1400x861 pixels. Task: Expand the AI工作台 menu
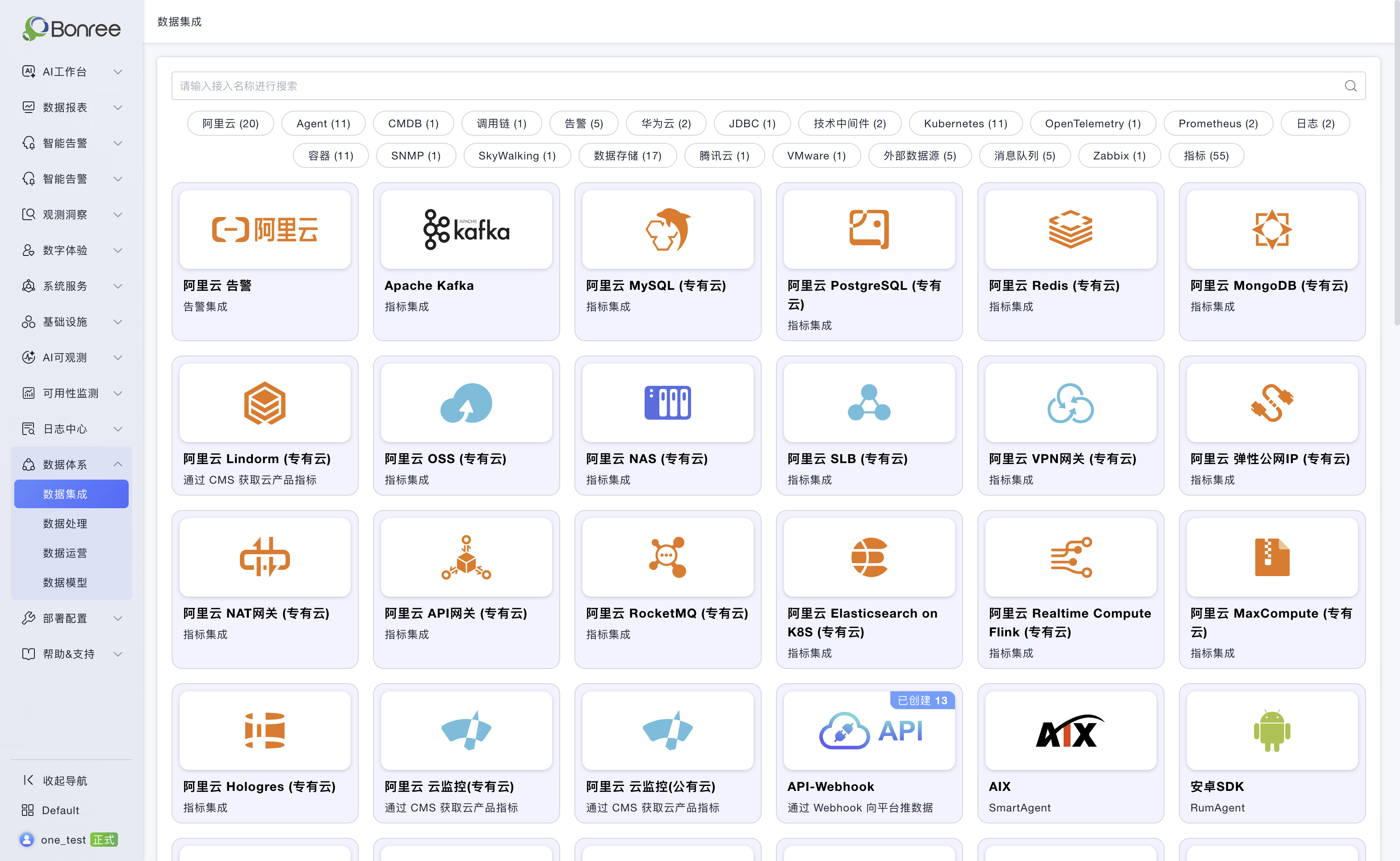coord(72,72)
